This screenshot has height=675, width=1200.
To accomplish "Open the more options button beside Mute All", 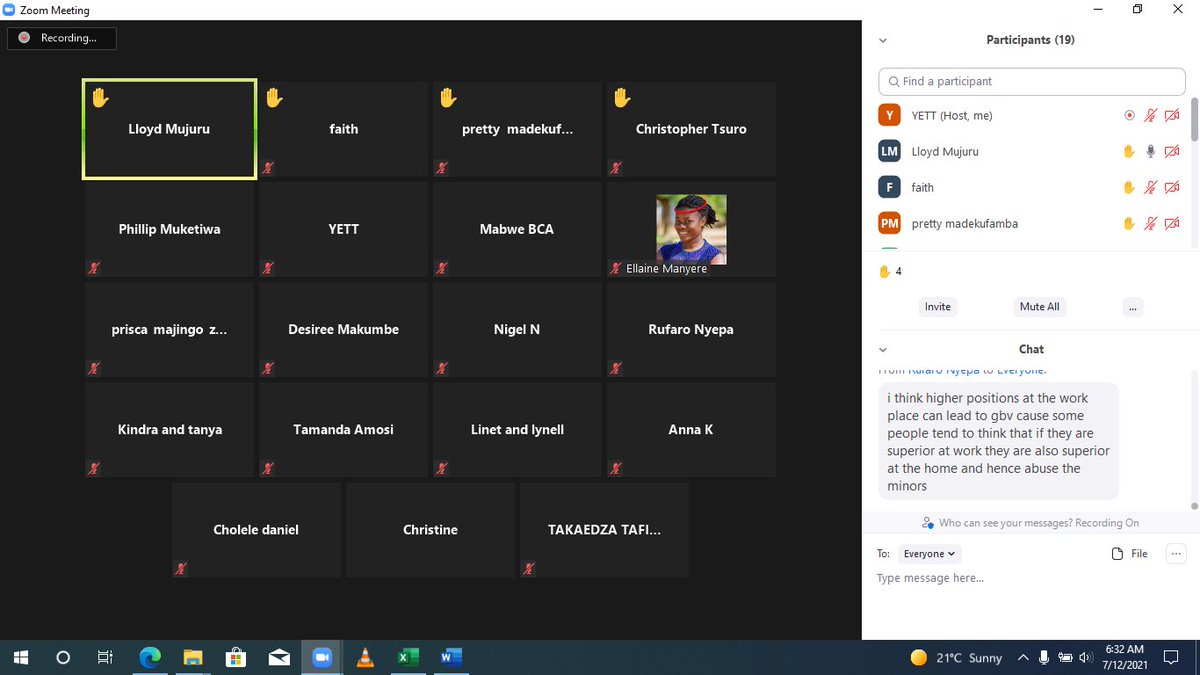I will (1132, 307).
